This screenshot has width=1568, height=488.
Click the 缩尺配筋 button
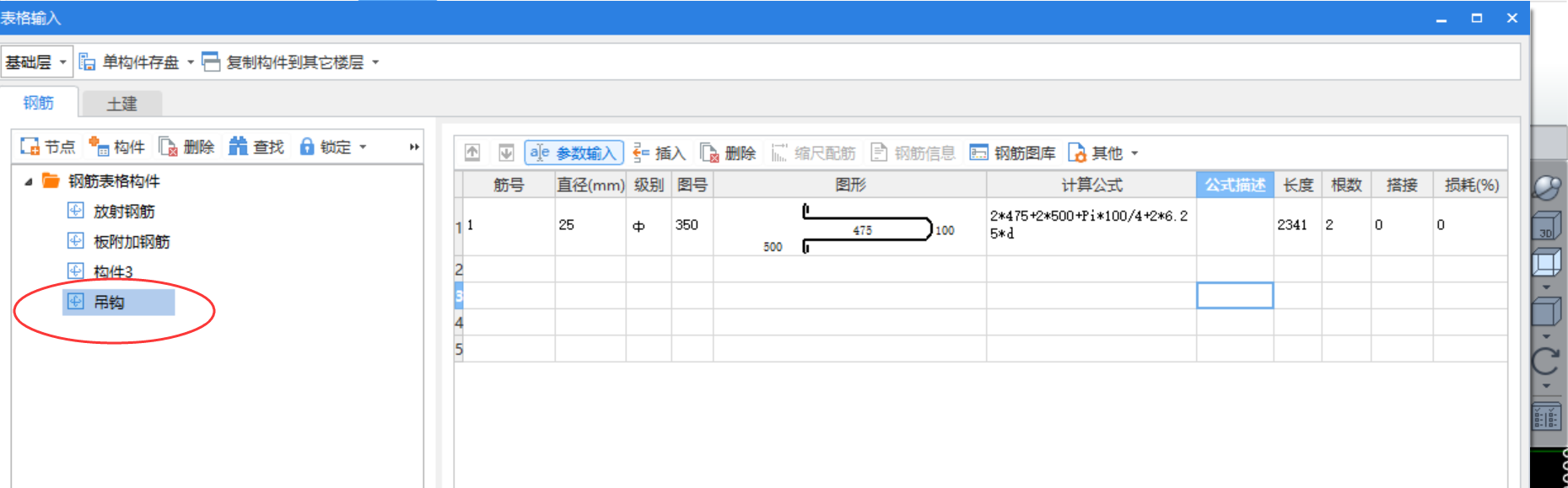[x=813, y=153]
